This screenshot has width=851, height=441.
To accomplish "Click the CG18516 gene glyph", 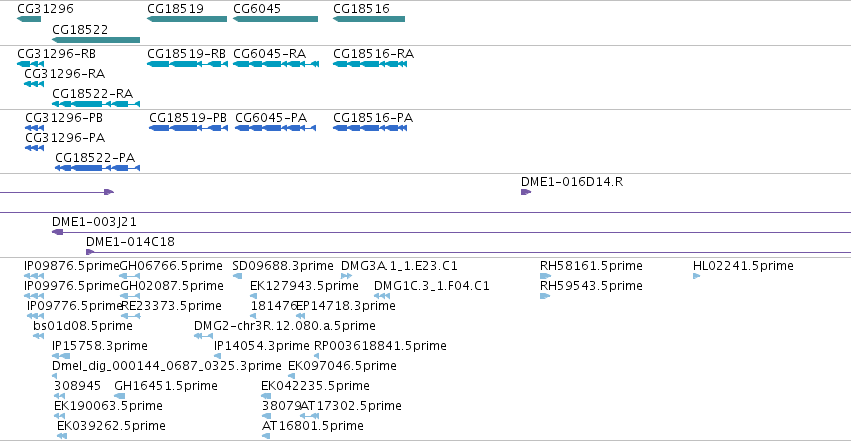I will pyautogui.click(x=369, y=19).
